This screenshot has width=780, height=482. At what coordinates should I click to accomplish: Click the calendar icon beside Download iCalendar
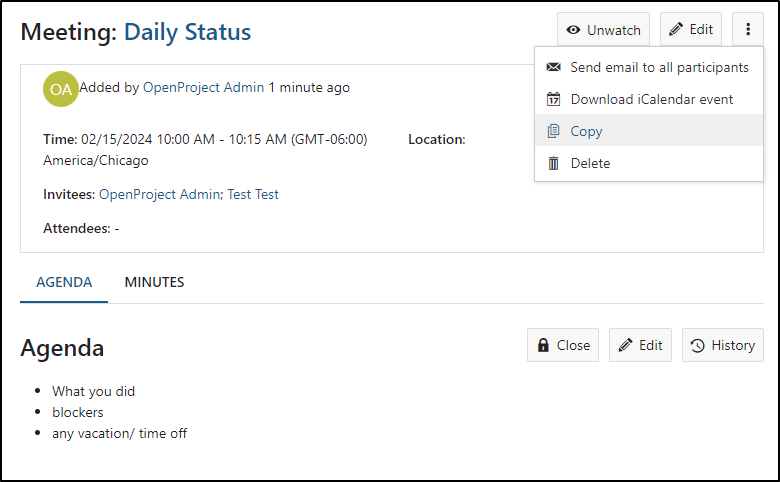point(553,99)
